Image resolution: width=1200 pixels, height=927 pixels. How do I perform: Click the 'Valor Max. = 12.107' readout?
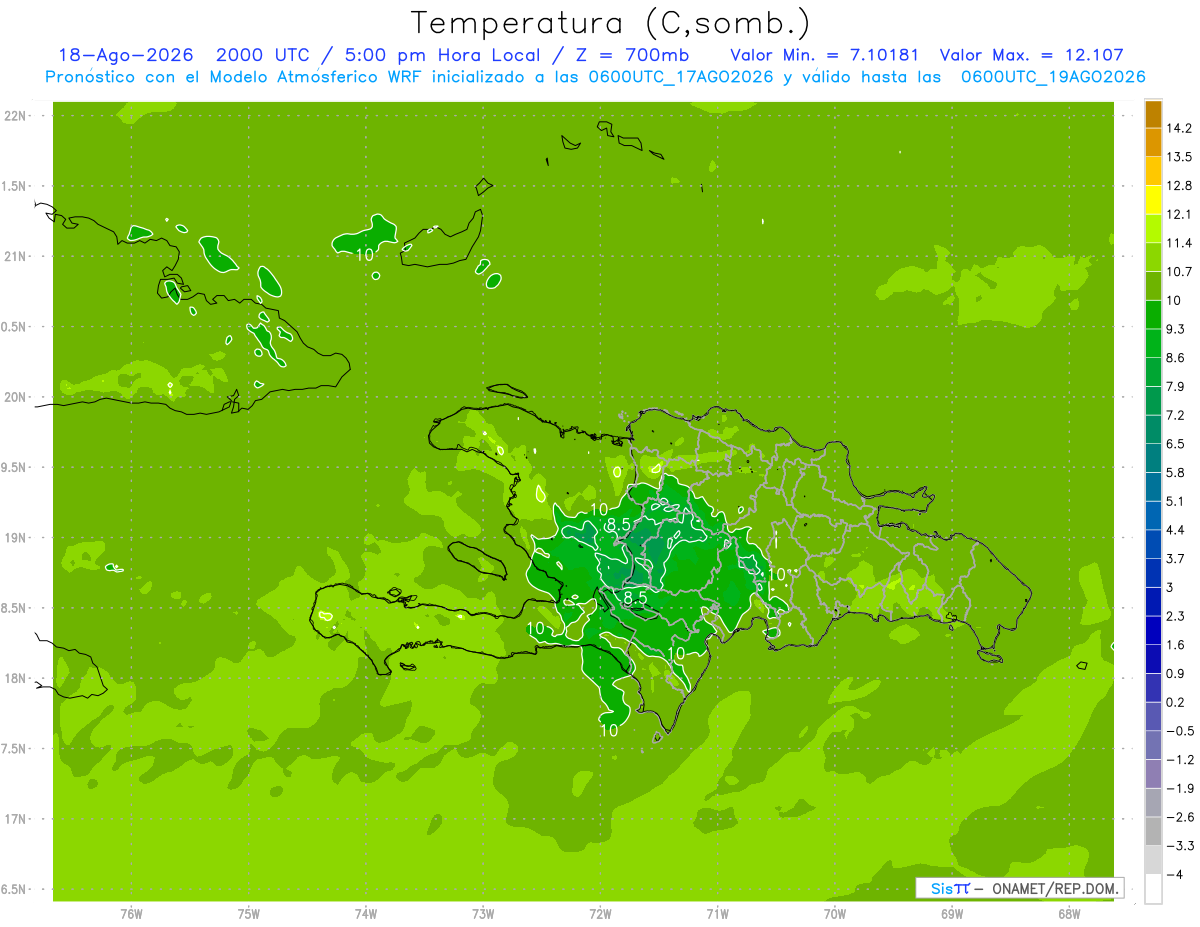tap(1030, 55)
